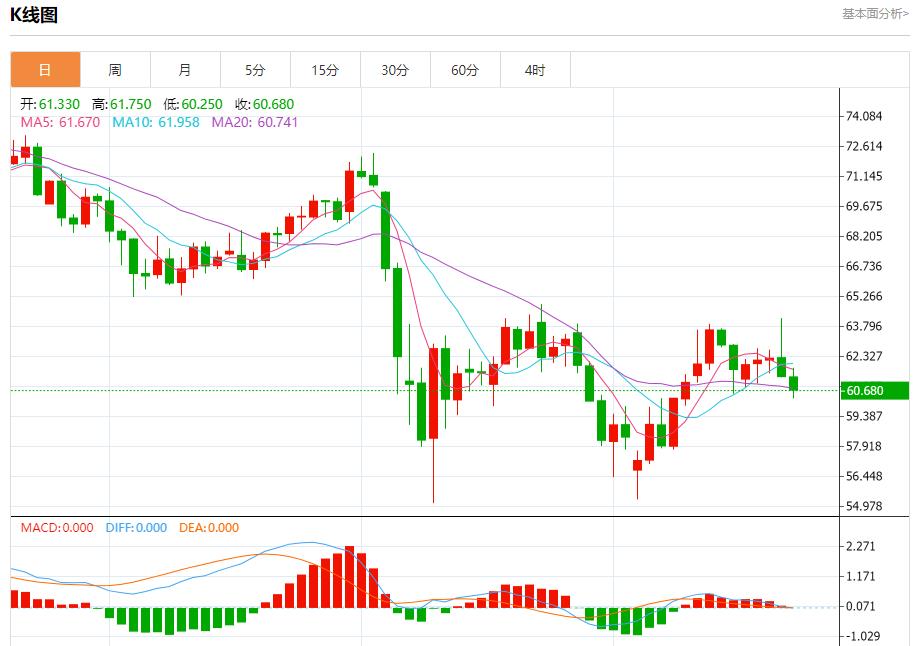Open the 4时 four-hour tab
913x646 pixels.
click(535, 70)
